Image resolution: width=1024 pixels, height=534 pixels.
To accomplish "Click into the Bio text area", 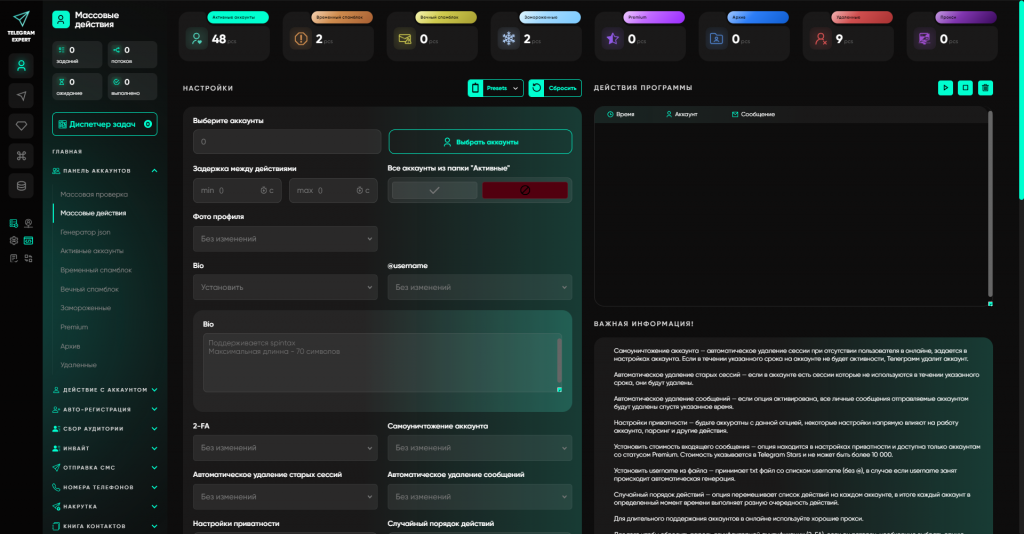I will [x=380, y=363].
